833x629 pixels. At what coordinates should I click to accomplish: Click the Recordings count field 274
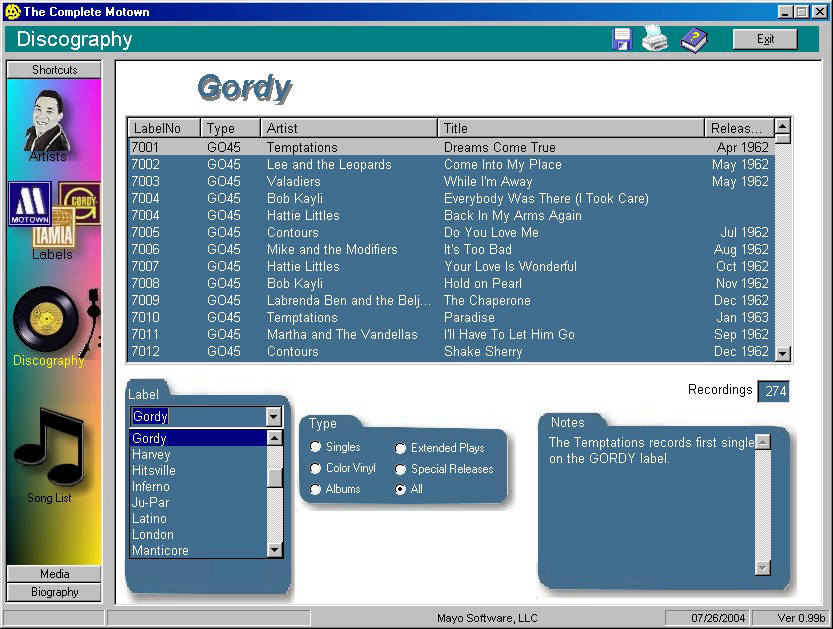[773, 391]
